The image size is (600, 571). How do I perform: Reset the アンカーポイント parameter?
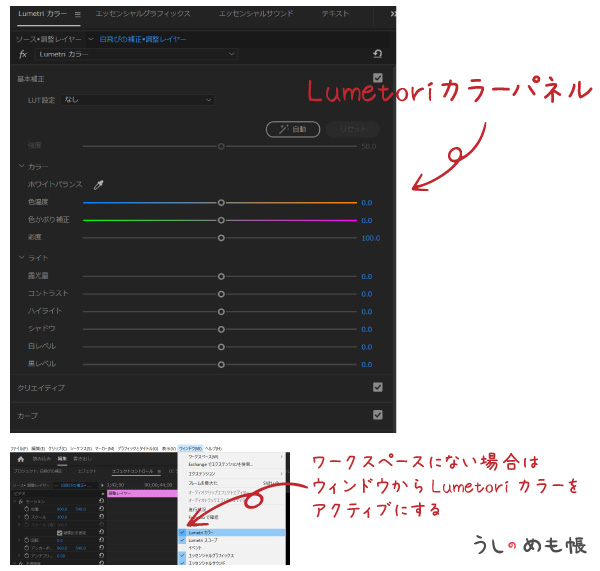tap(101, 548)
